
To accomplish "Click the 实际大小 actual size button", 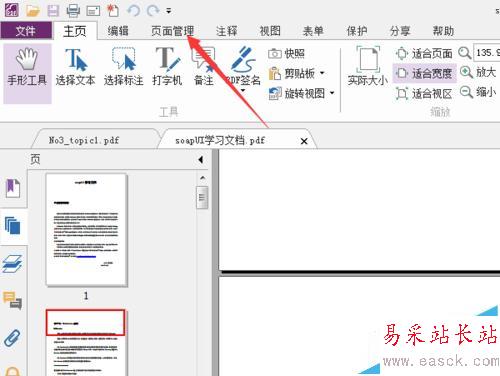I will [x=368, y=66].
